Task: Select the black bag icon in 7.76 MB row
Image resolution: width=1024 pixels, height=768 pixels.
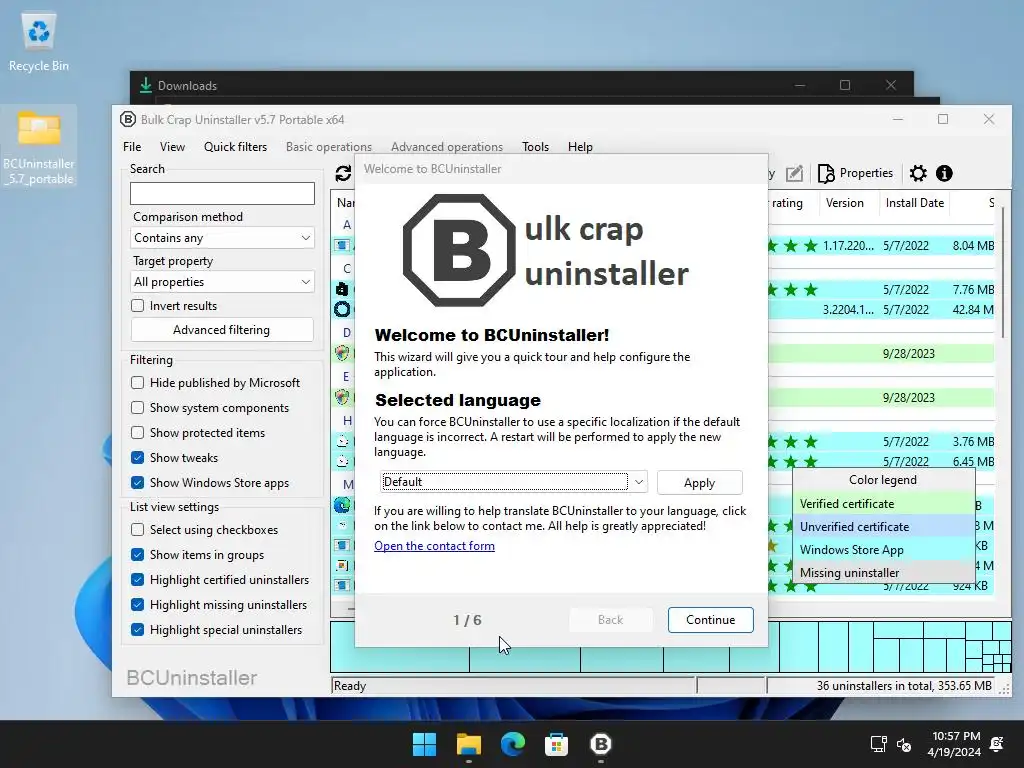Action: 342,289
